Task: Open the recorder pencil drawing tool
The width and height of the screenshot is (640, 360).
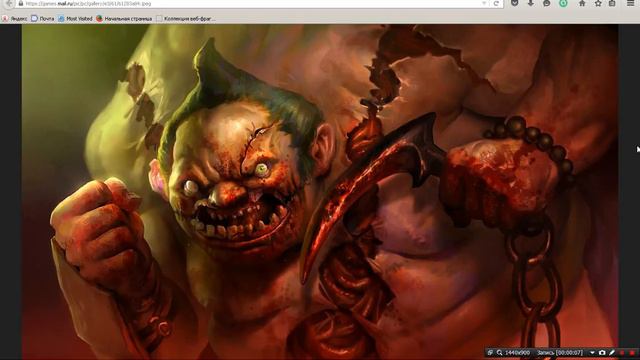Action: click(x=612, y=352)
